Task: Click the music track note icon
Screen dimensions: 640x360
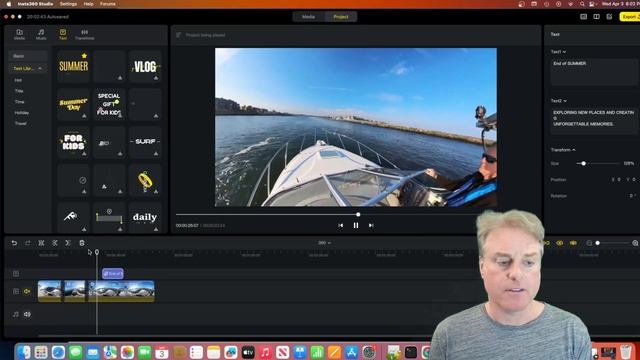Action: (16, 314)
